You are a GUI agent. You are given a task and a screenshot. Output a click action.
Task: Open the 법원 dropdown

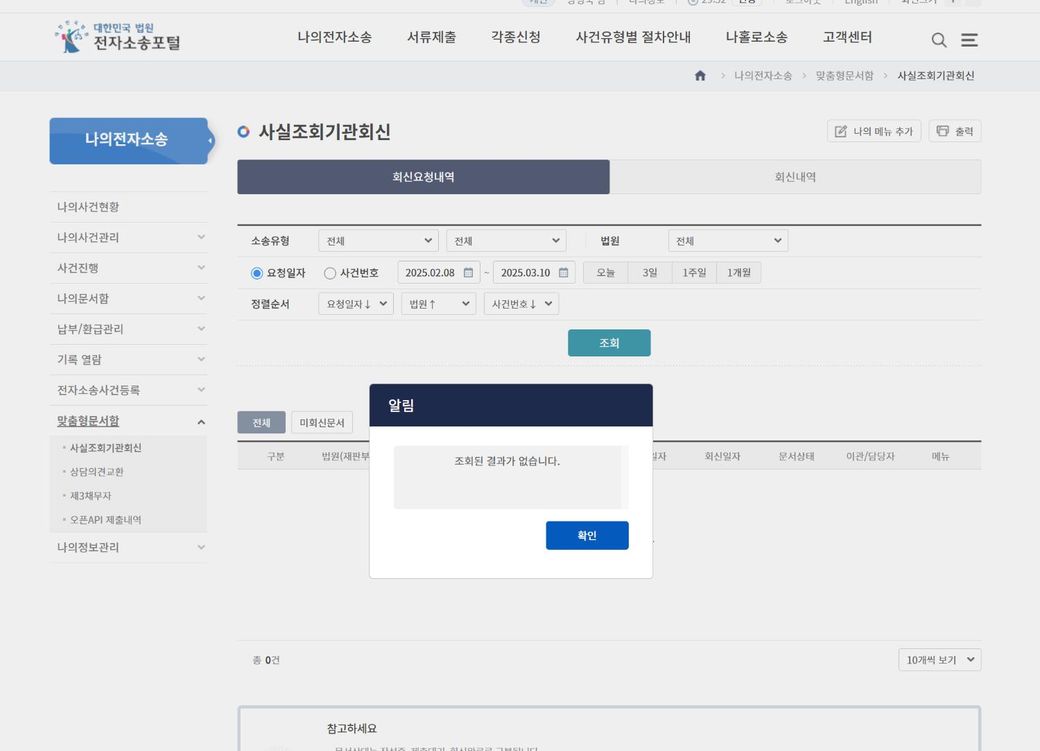click(727, 241)
